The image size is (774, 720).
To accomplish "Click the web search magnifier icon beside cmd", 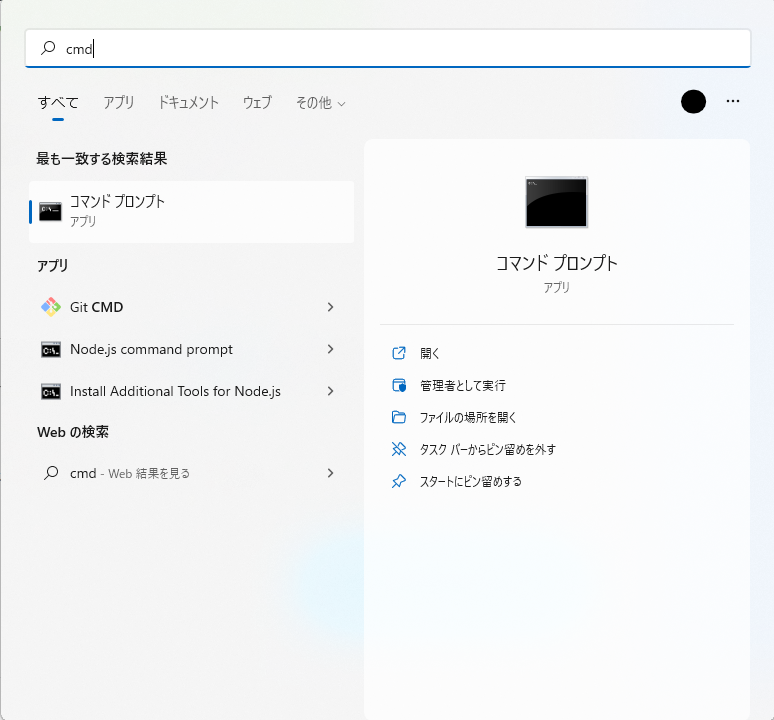I will (51, 473).
